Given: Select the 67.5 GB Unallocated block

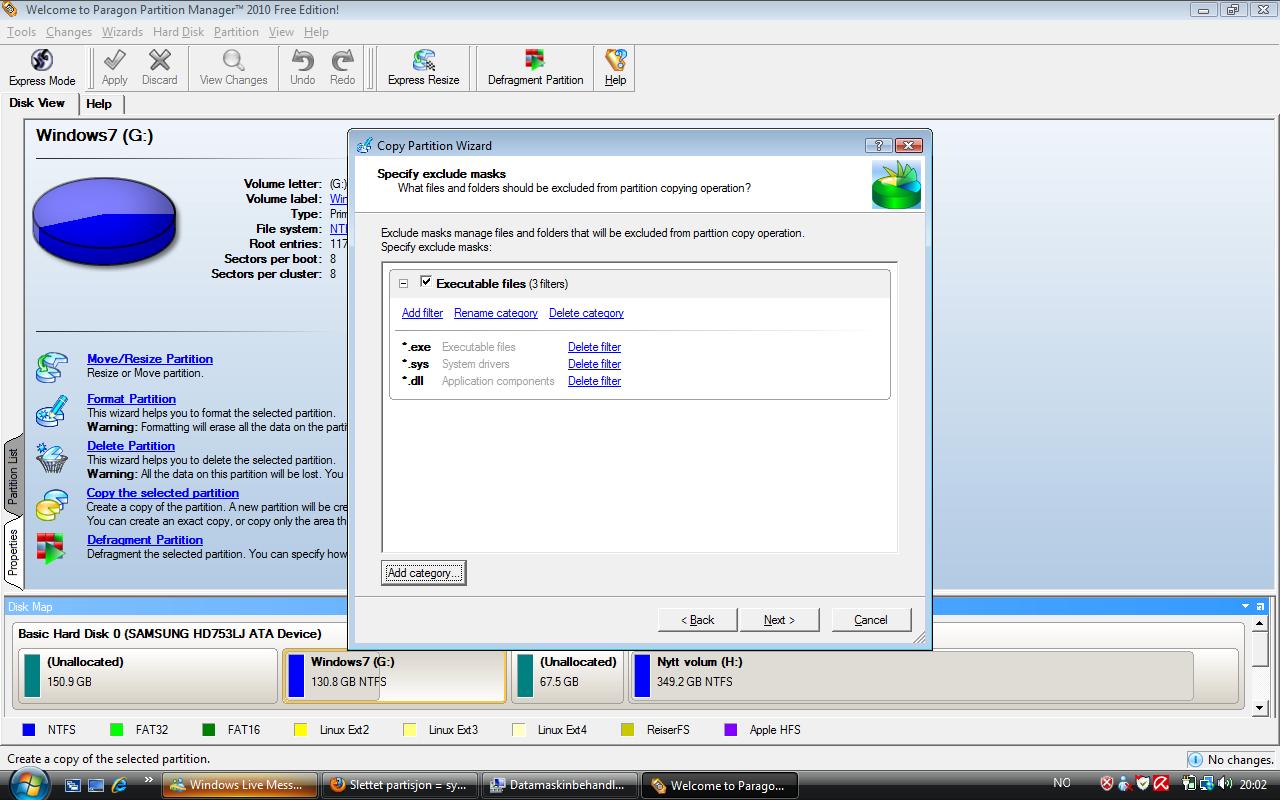Looking at the screenshot, I should pyautogui.click(x=568, y=676).
